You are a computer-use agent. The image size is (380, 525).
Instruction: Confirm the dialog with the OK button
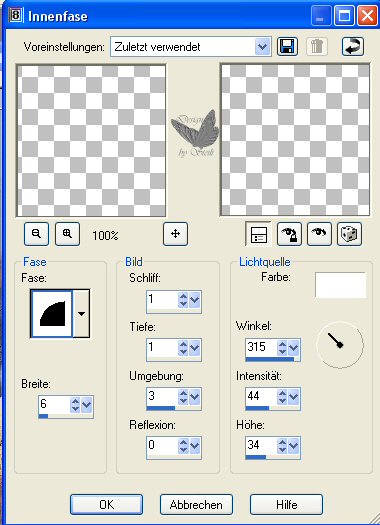(106, 505)
